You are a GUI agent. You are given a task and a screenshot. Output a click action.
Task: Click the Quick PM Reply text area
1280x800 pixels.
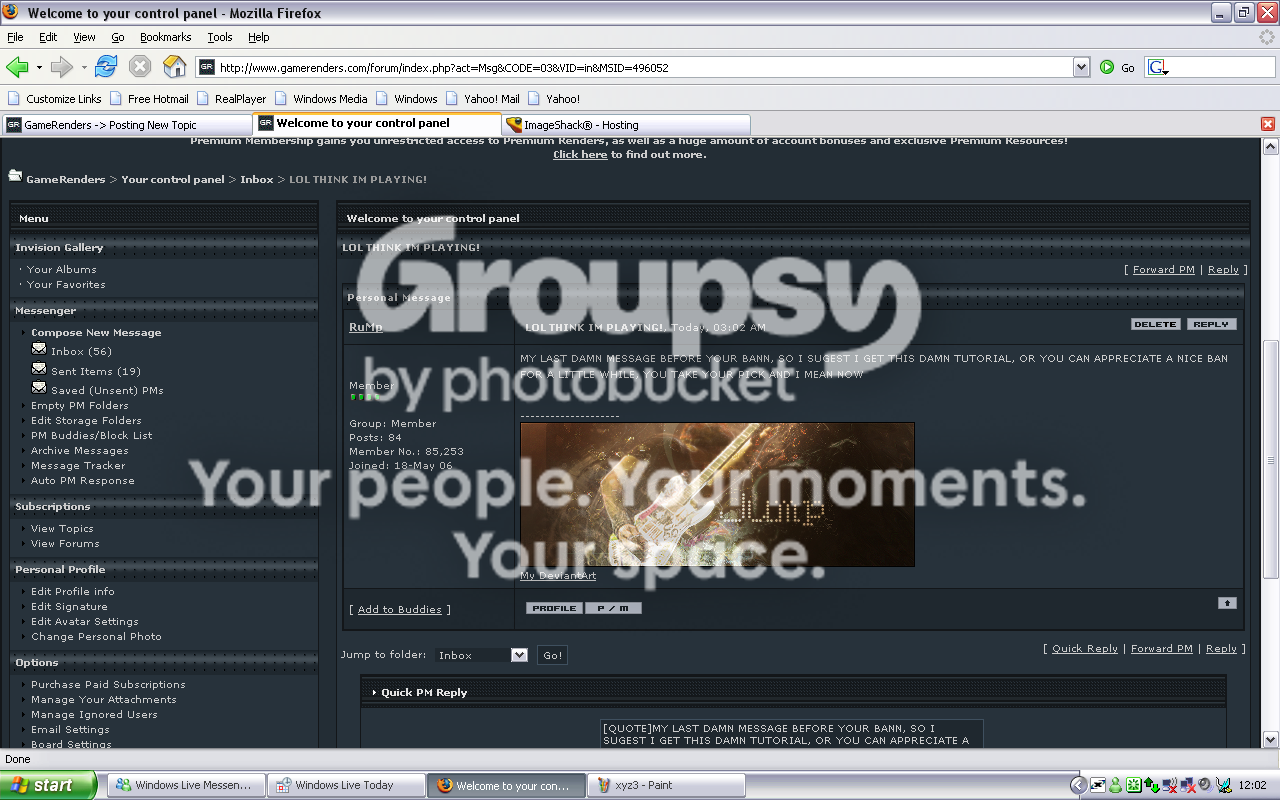click(x=792, y=733)
